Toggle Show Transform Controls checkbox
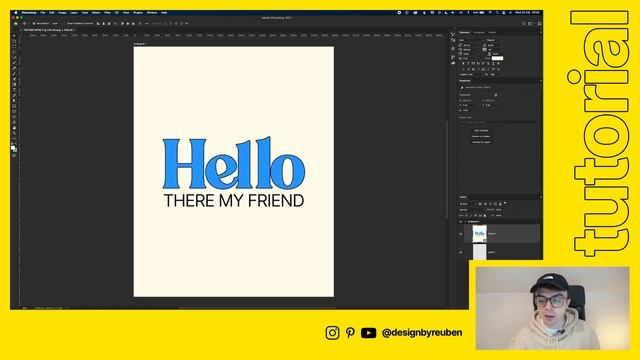This screenshot has width=640, height=360. click(x=64, y=24)
